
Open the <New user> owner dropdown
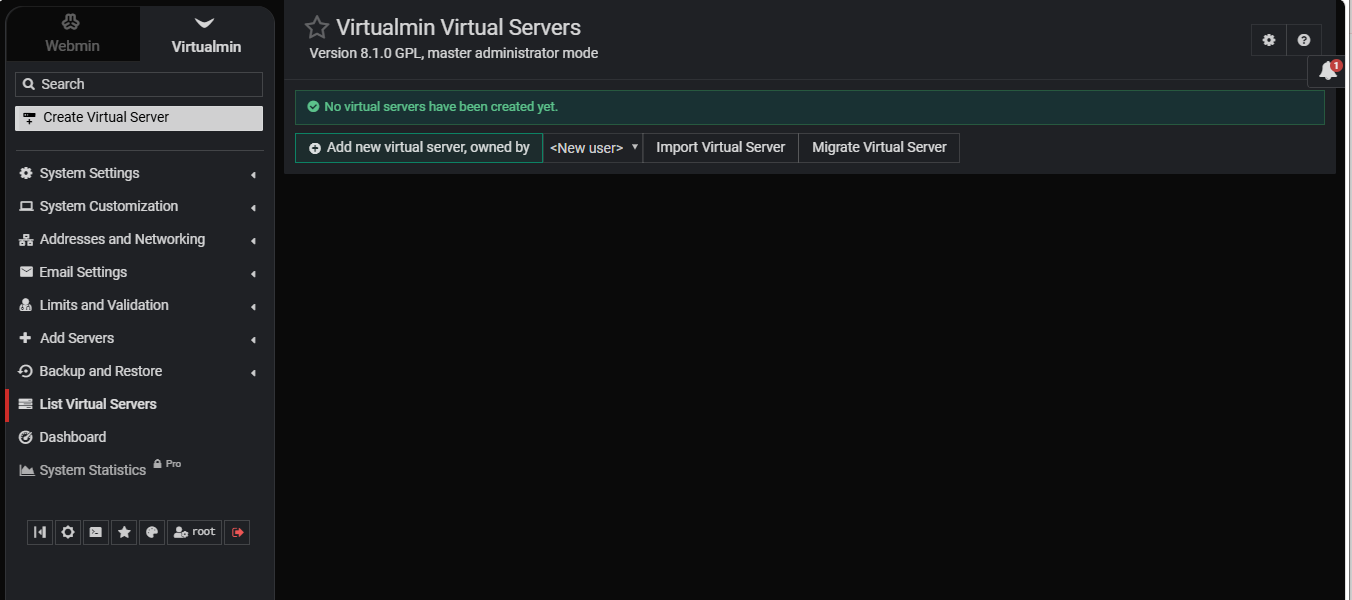coord(593,148)
